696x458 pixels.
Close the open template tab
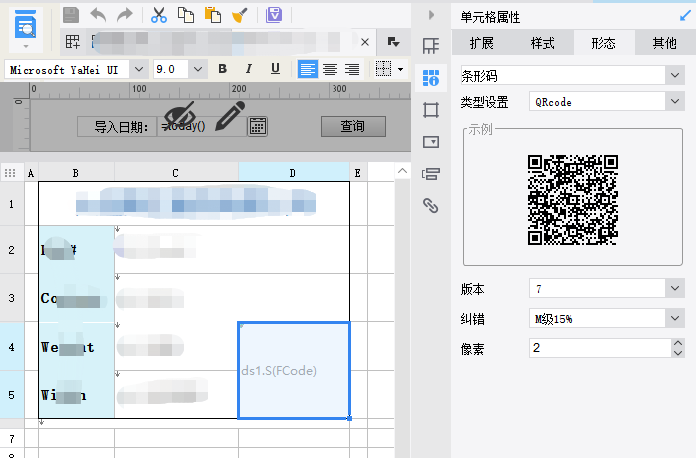click(x=365, y=42)
